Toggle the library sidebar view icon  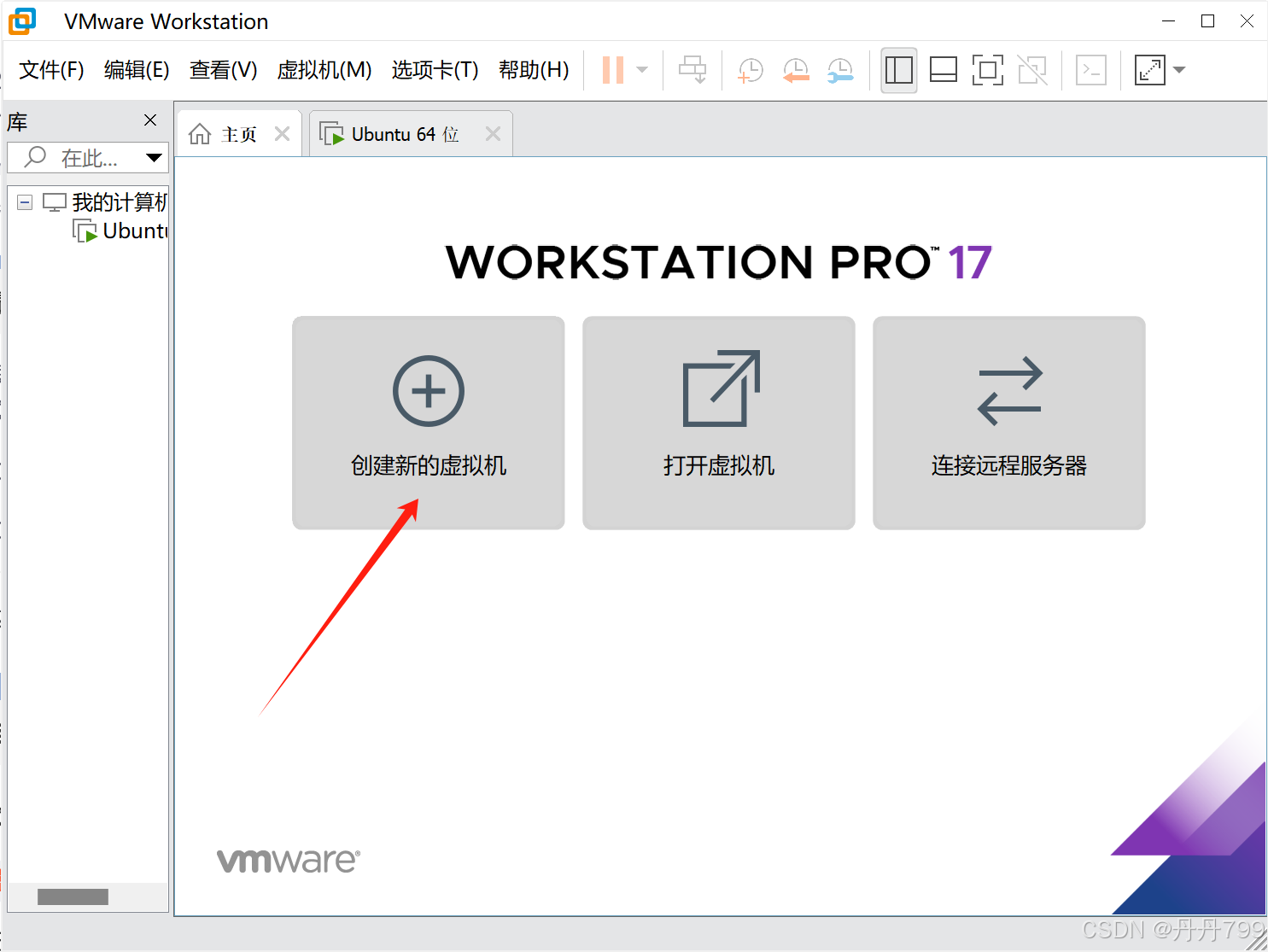899,70
